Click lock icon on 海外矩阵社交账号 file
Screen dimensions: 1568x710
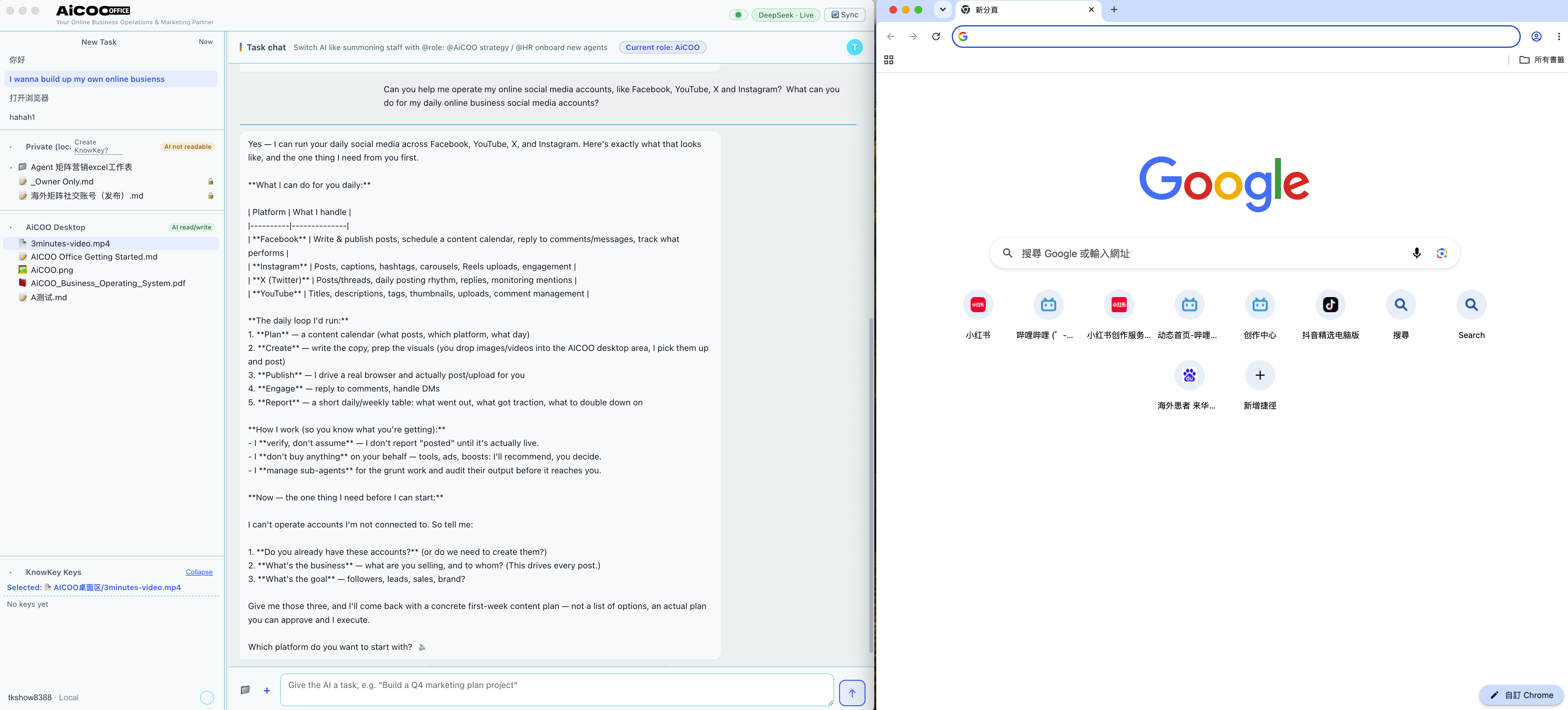211,195
